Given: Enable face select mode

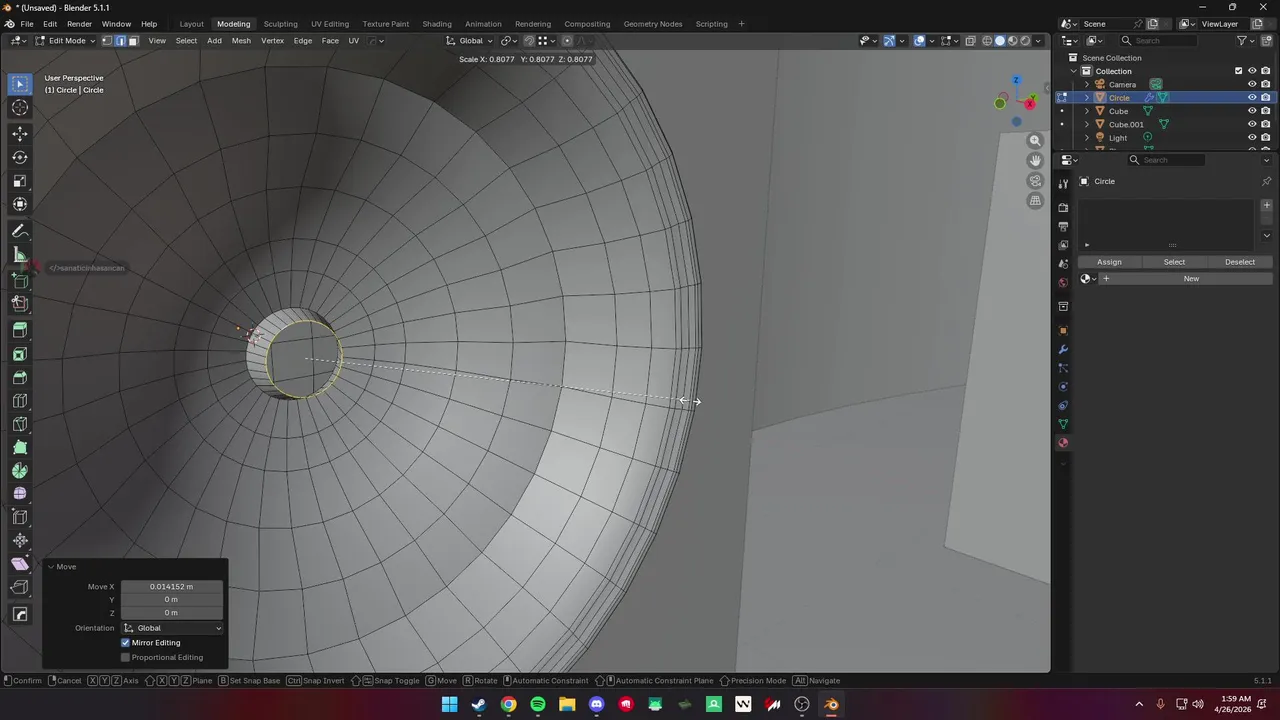Looking at the screenshot, I should pyautogui.click(x=132, y=41).
